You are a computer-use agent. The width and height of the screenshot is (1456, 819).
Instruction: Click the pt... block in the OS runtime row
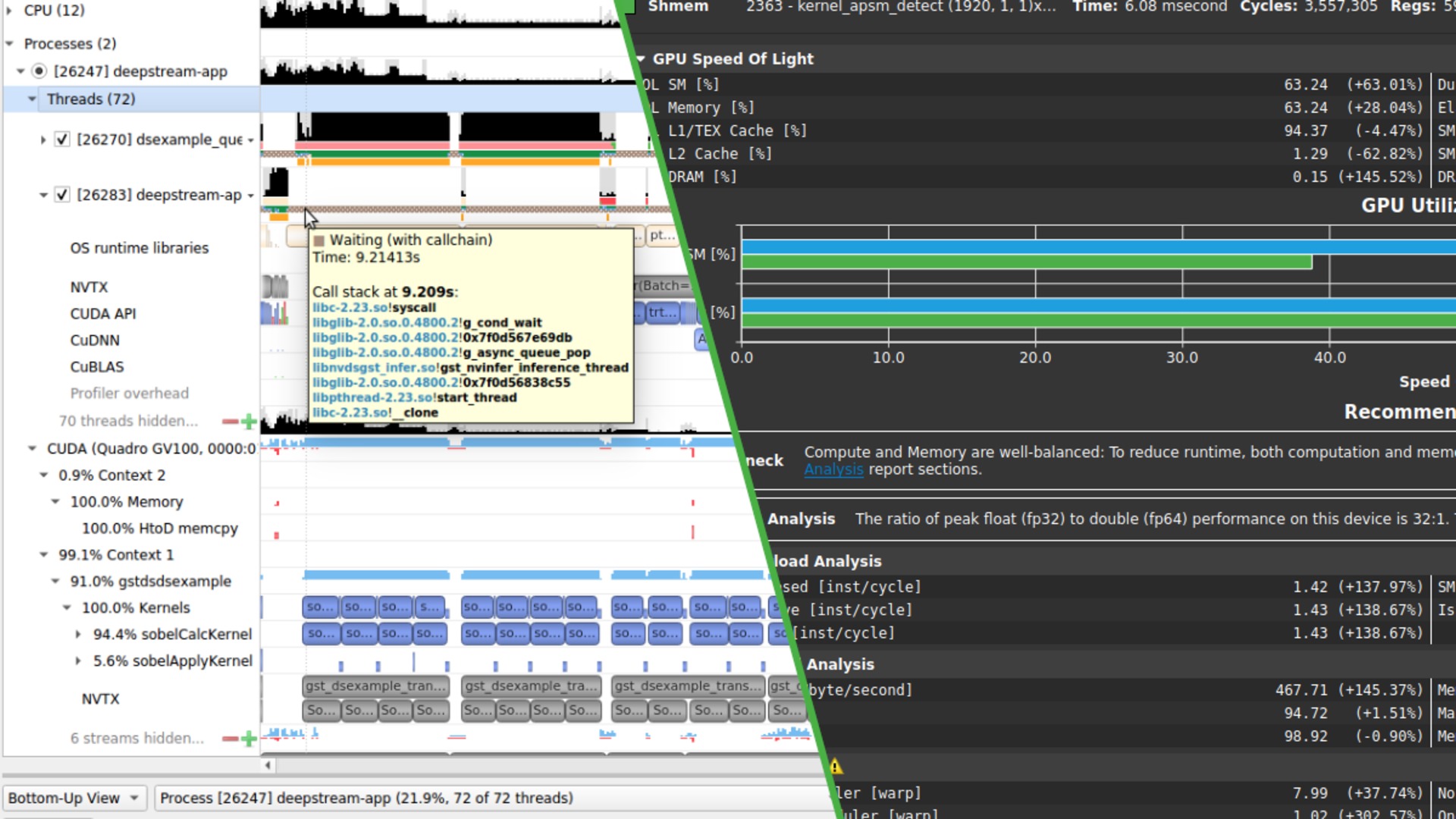pos(661,235)
